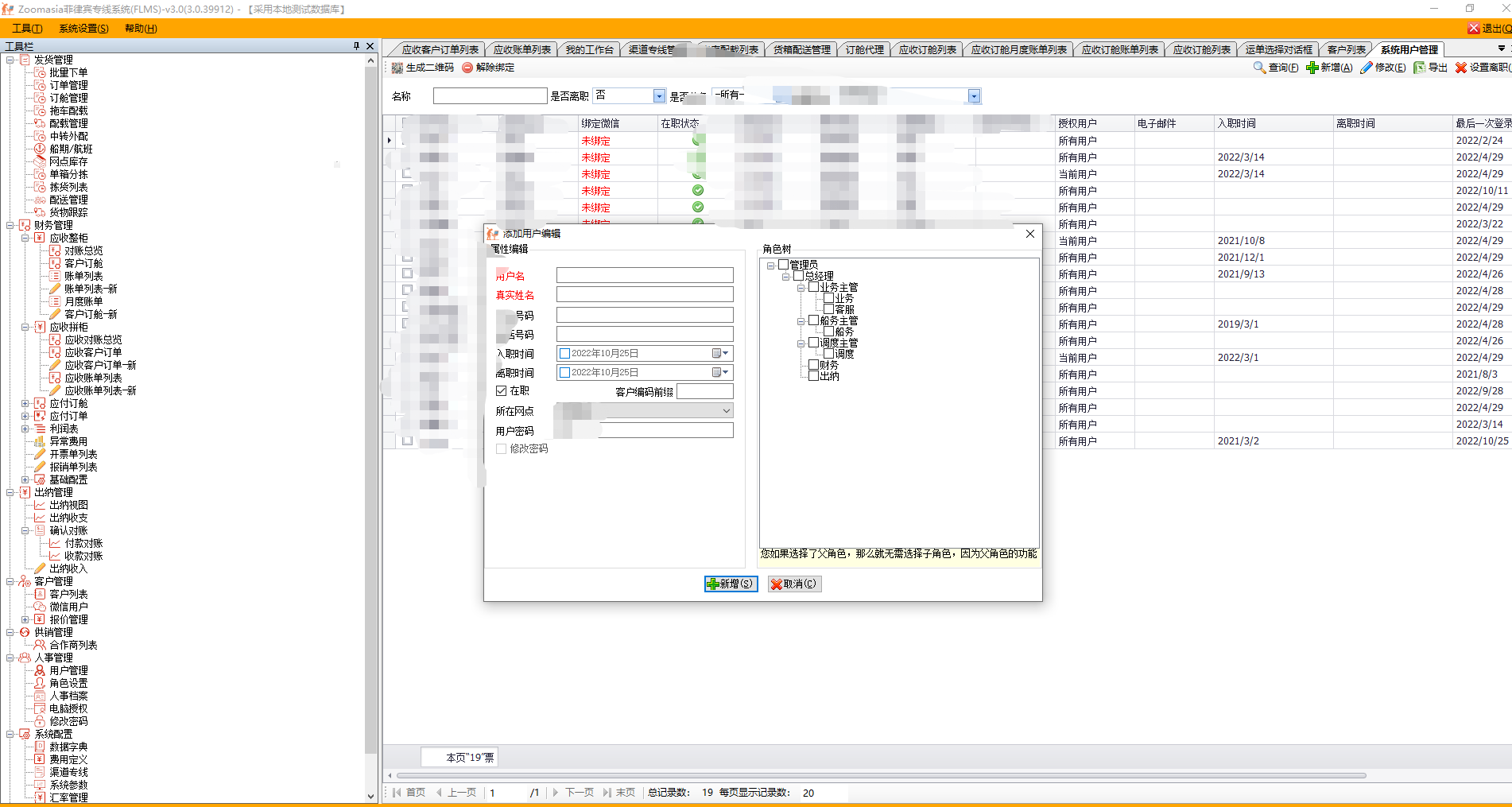Switch to the 我的工作台 tab

[x=589, y=50]
